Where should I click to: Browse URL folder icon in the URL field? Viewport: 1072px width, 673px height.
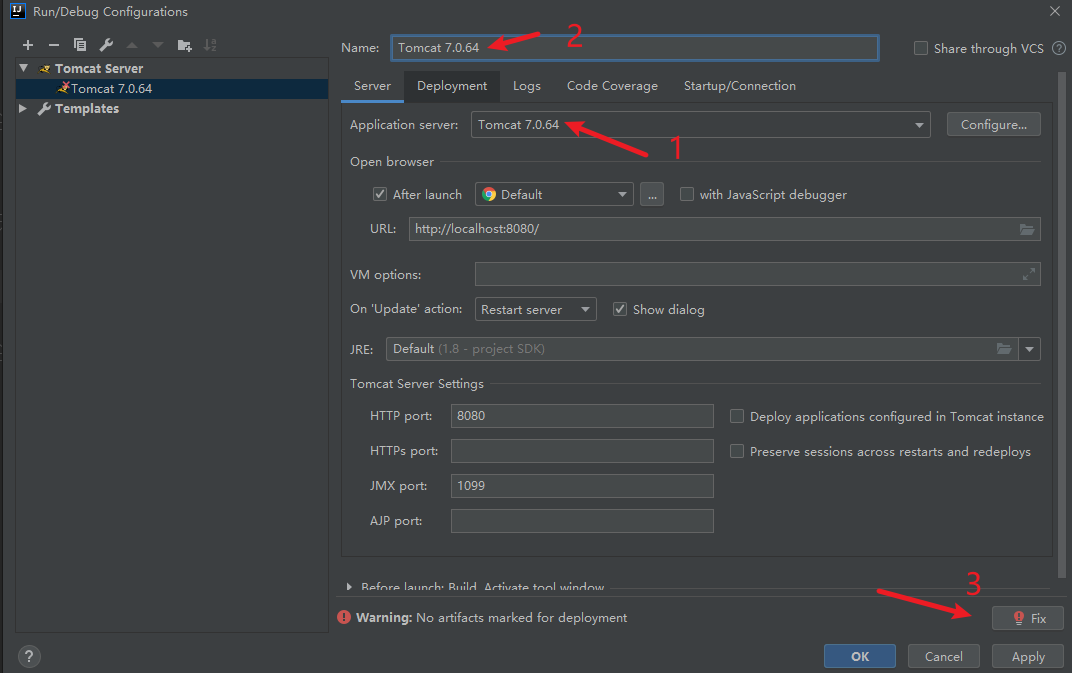click(1027, 229)
